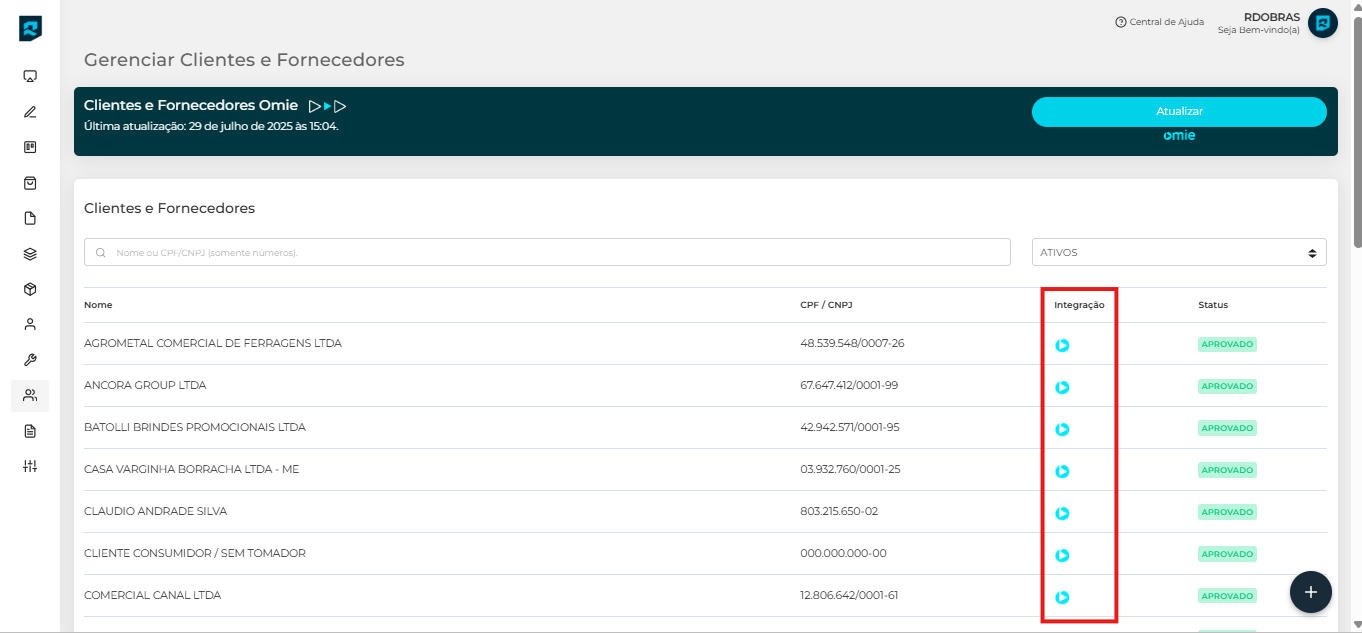Click the Atualizar button in Omie banner
Viewport: 1362px width, 633px height.
coord(1178,112)
